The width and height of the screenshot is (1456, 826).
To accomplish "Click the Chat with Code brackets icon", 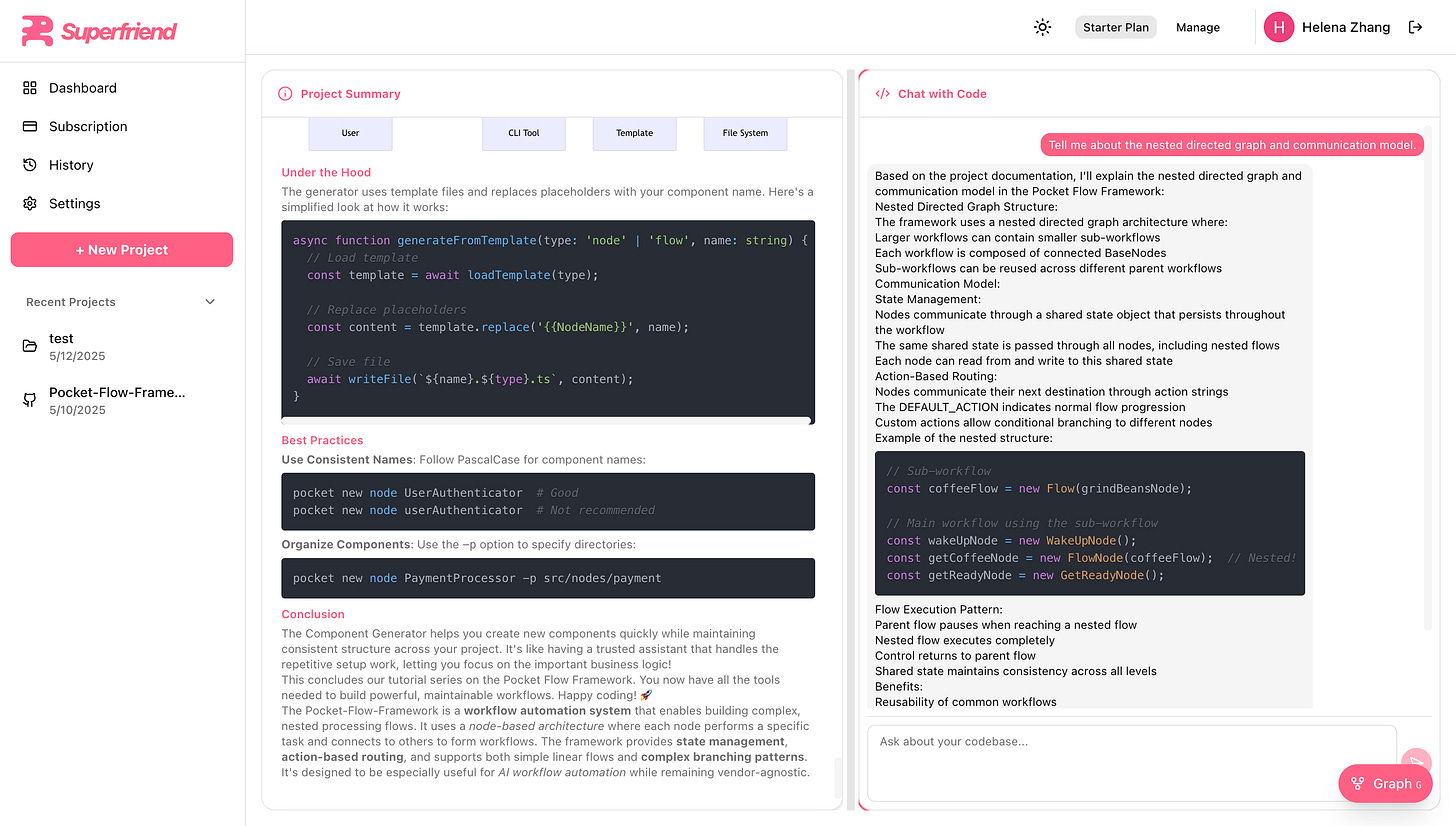I will [x=882, y=94].
